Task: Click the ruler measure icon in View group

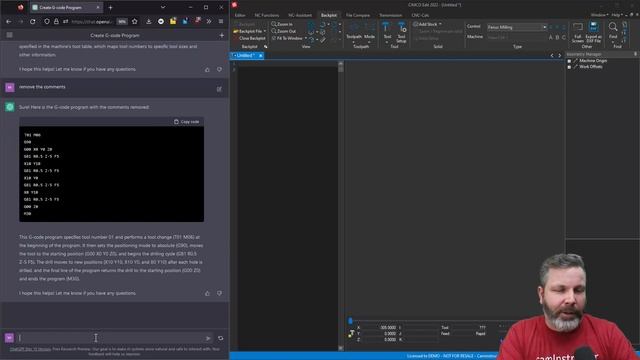Action: click(323, 40)
